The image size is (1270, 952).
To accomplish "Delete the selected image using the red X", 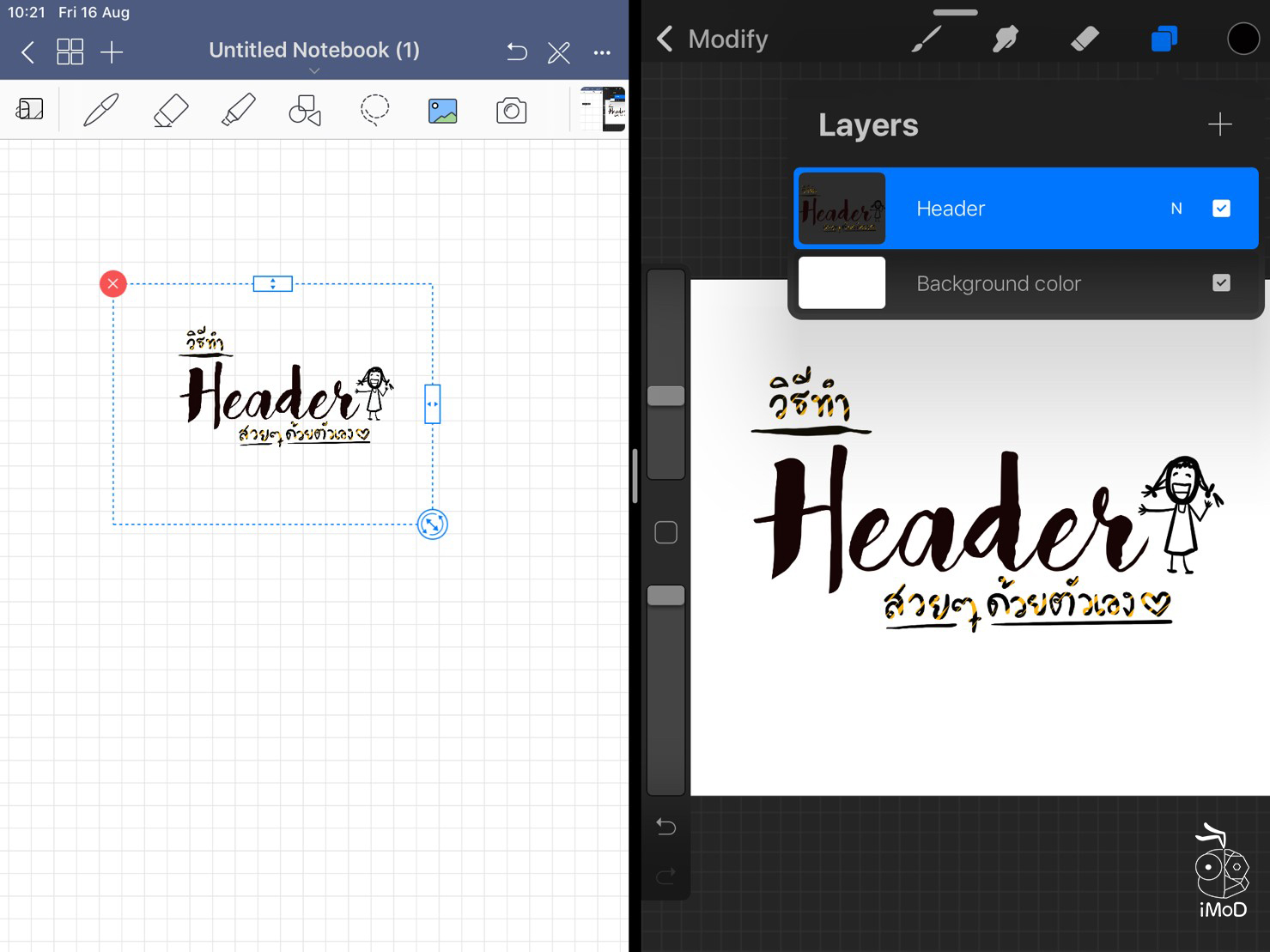I will [112, 283].
